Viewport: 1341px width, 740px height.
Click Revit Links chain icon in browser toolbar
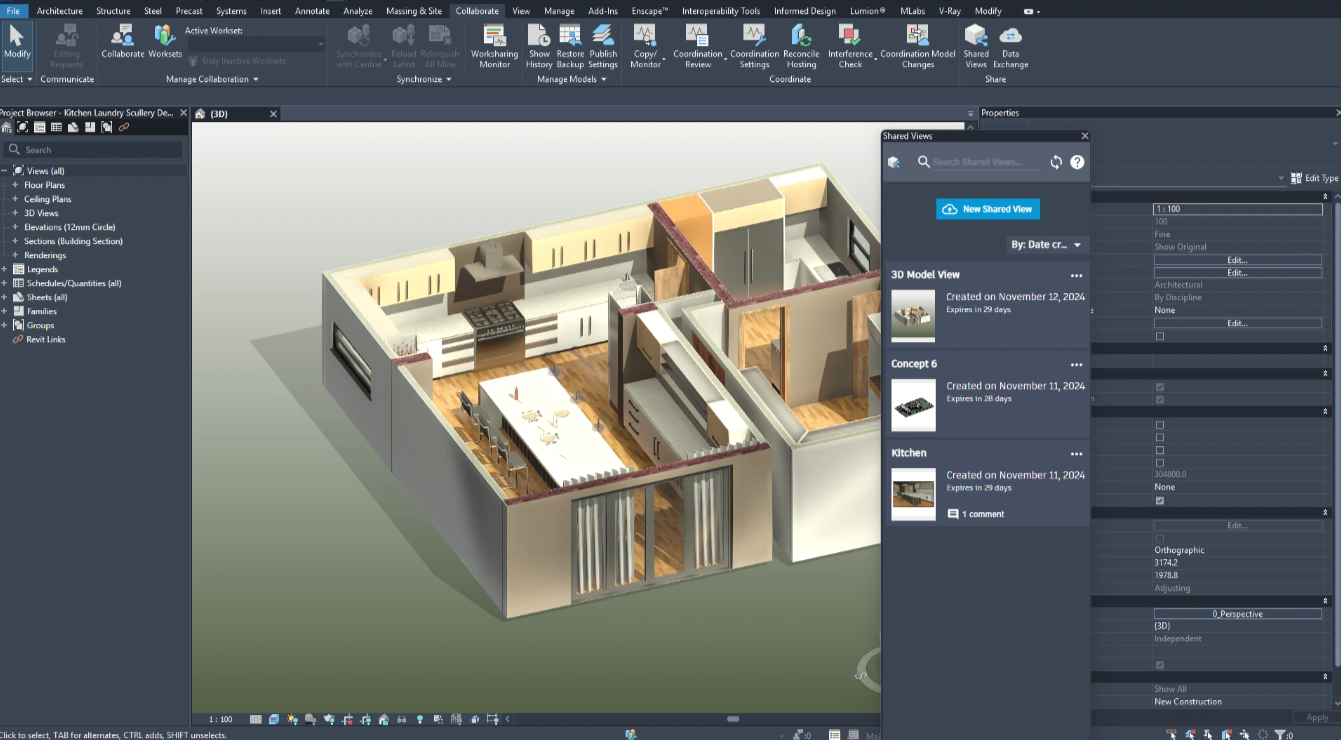pyautogui.click(x=124, y=127)
